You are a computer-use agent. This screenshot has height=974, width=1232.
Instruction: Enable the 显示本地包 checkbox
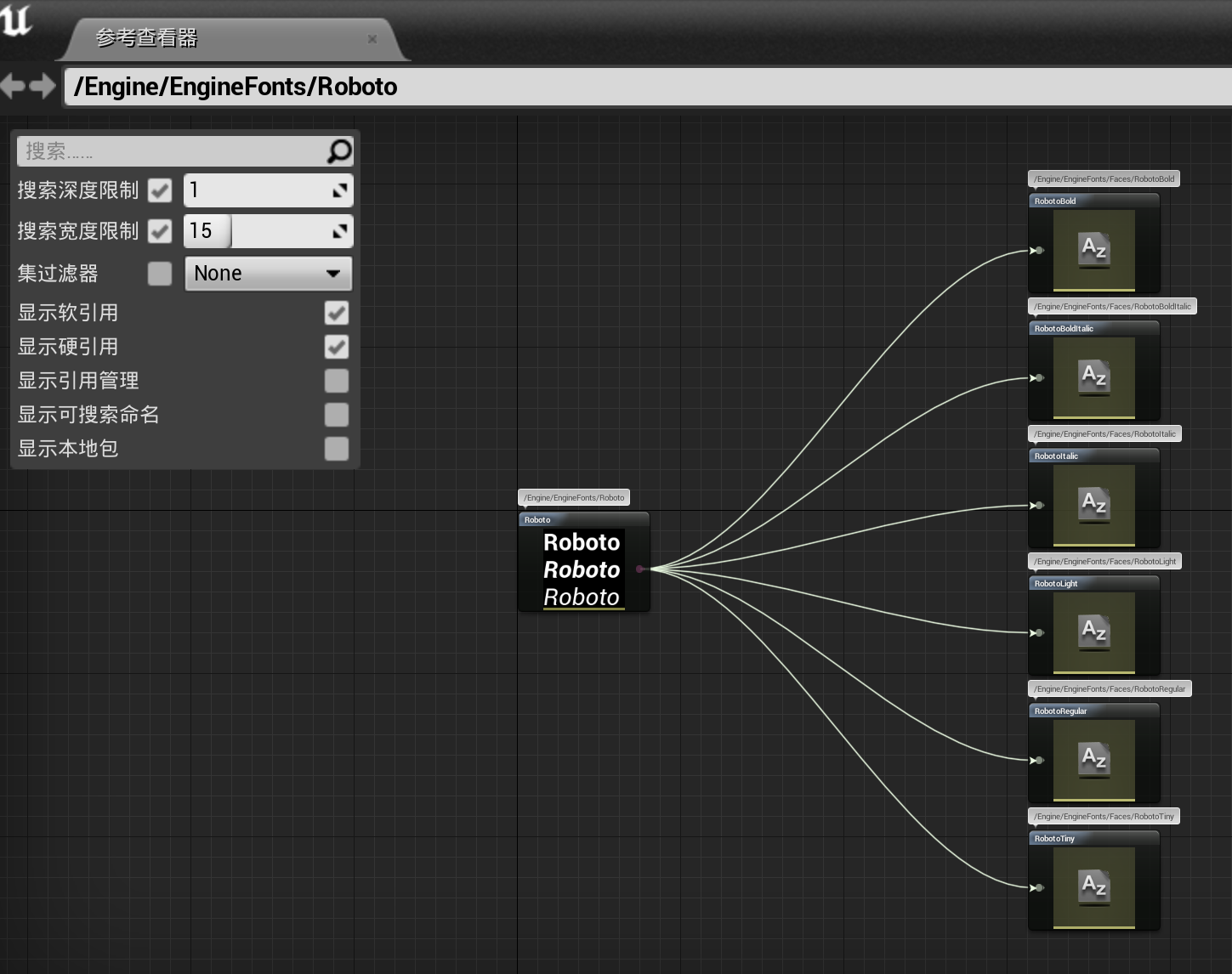coord(336,449)
